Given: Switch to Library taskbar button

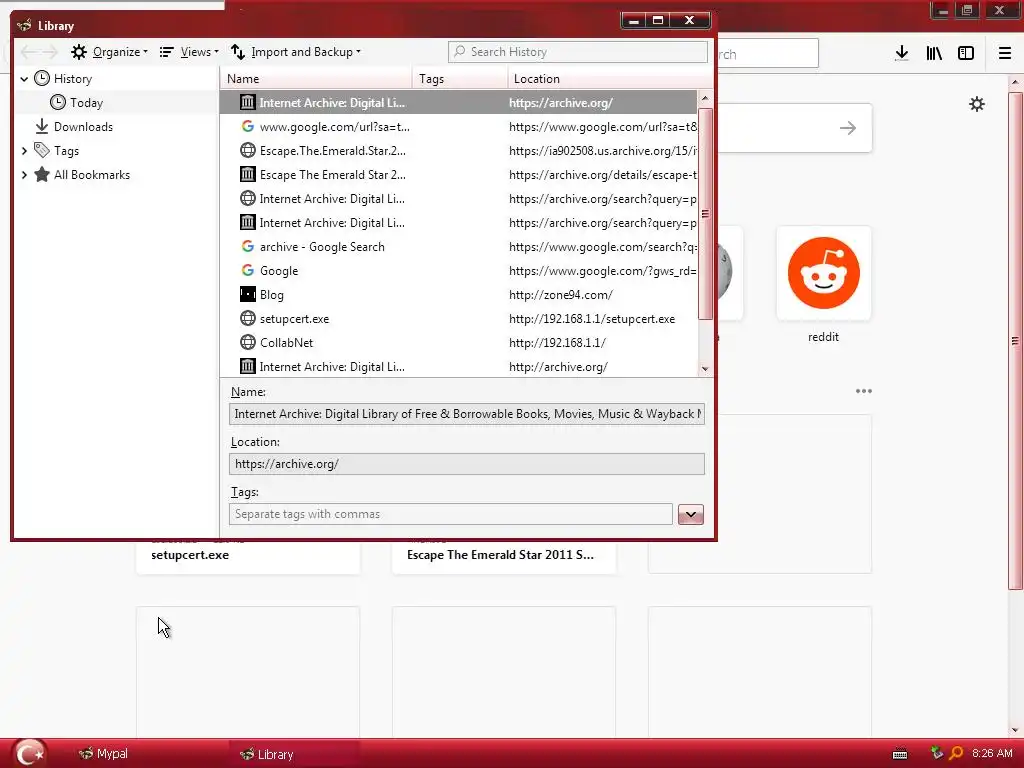Looking at the screenshot, I should (266, 754).
